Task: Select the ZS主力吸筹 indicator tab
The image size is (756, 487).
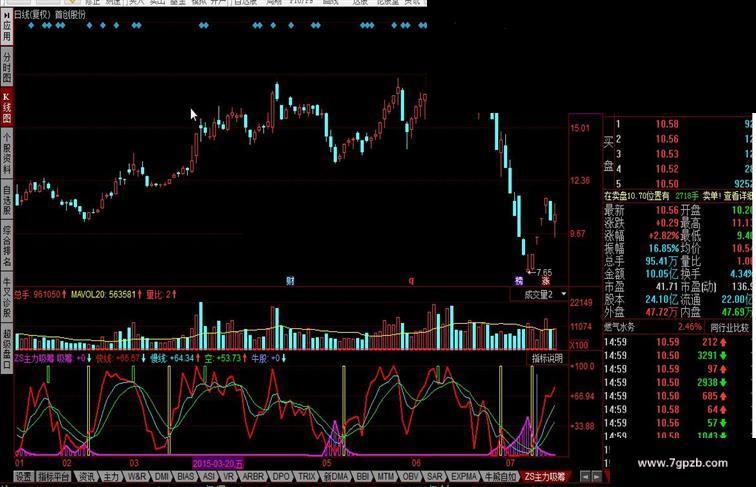Action: [x=545, y=476]
